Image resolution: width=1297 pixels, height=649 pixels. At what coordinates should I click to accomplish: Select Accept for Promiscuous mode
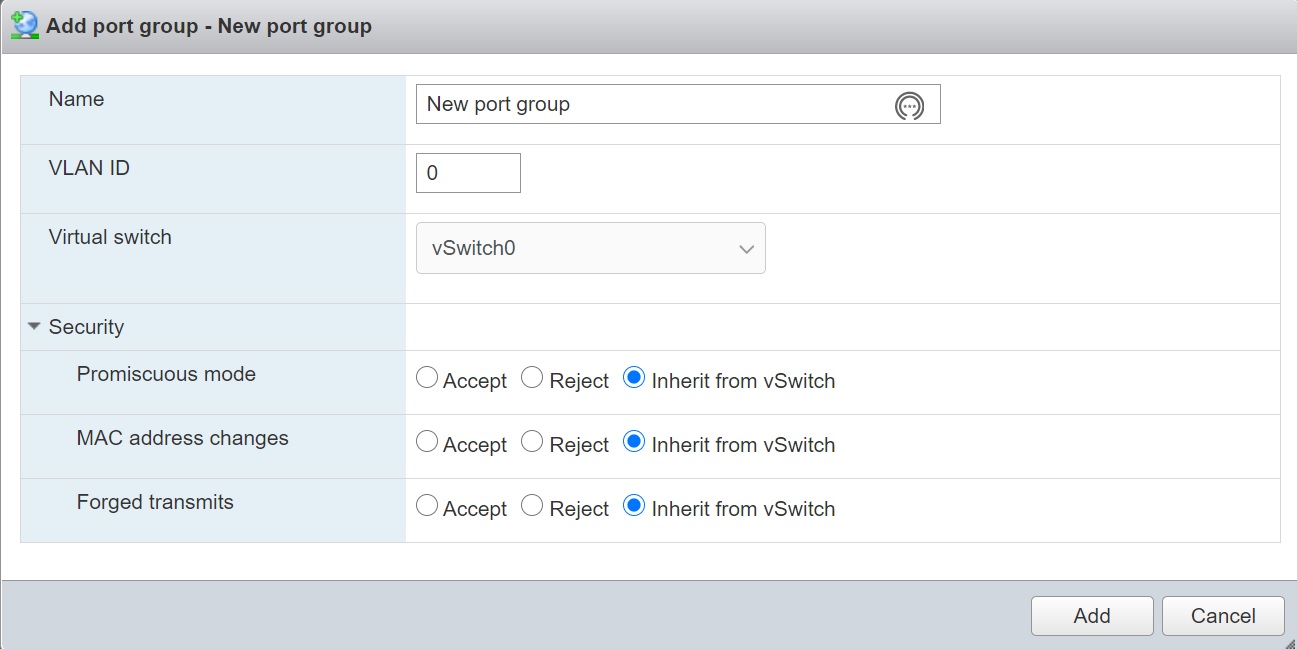(x=427, y=378)
